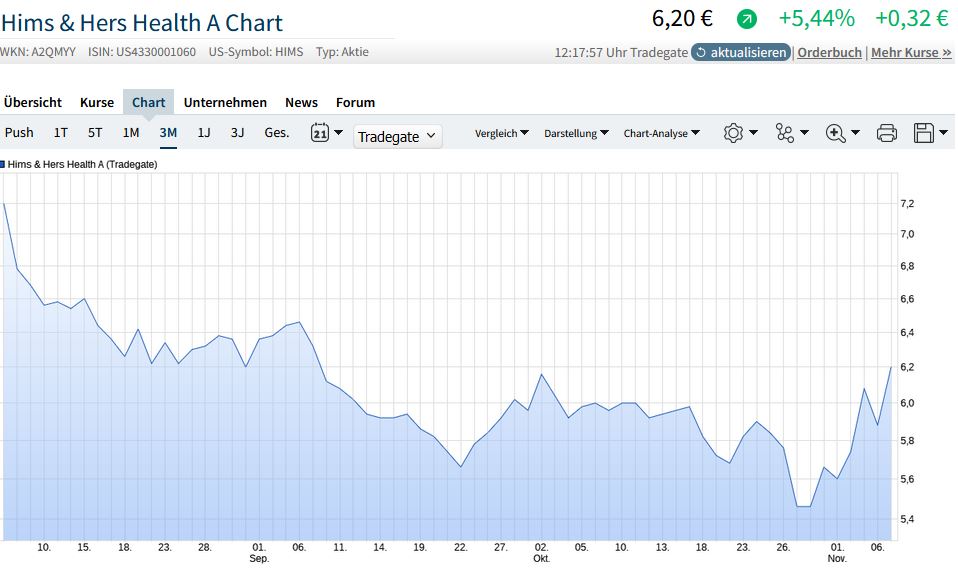Expand arrow next to the share icon

[804, 133]
